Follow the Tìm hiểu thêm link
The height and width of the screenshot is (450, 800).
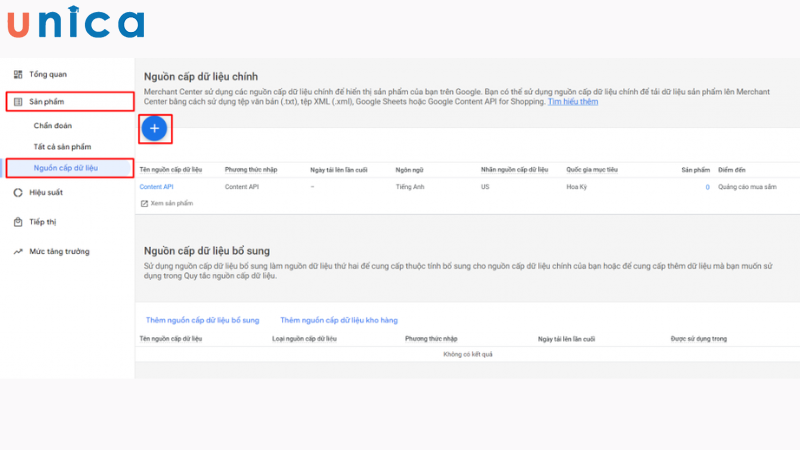coord(573,102)
